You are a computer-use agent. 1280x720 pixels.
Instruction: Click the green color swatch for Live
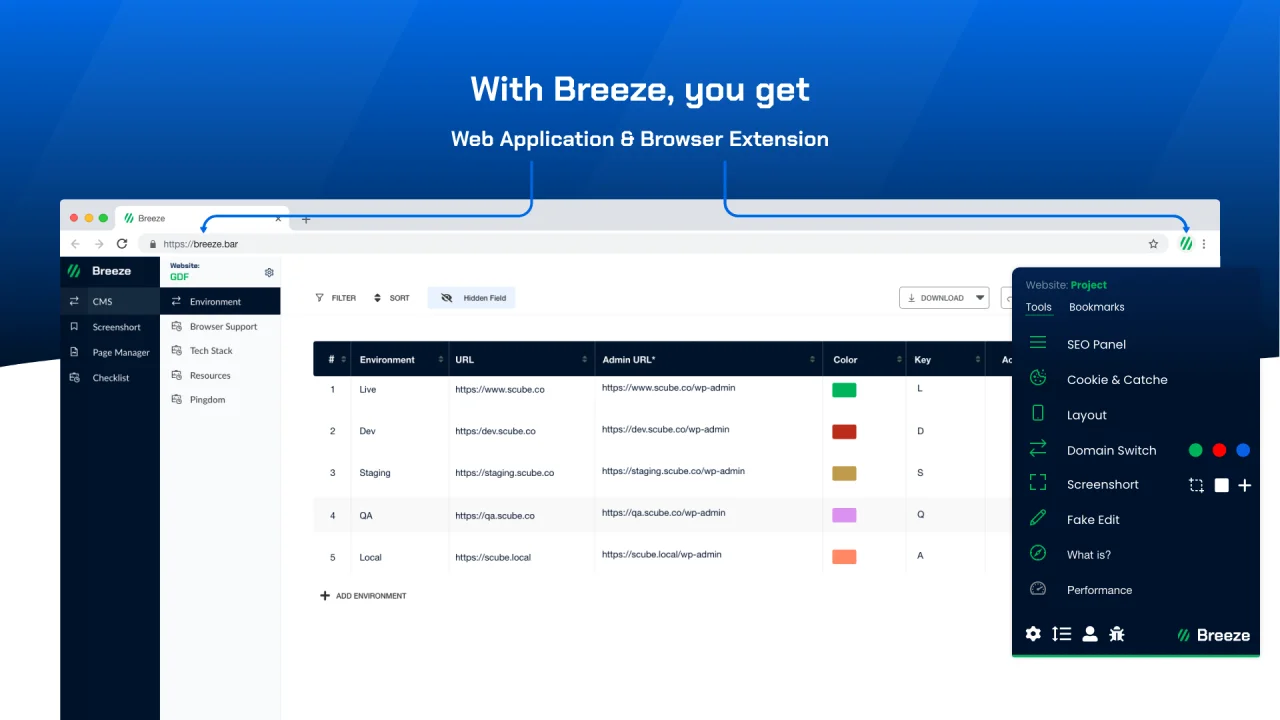coord(844,390)
